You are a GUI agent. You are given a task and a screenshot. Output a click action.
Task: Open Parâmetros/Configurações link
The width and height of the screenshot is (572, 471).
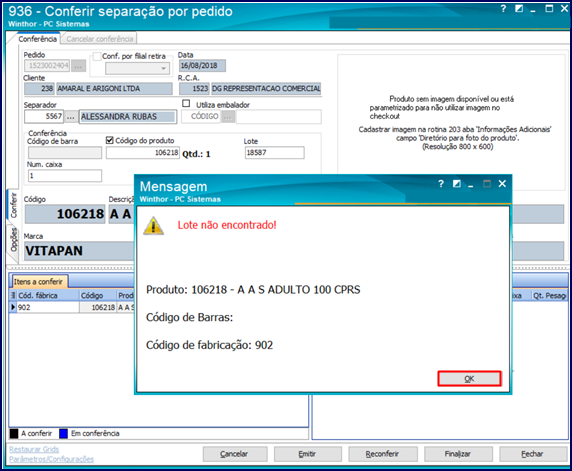click(51, 459)
